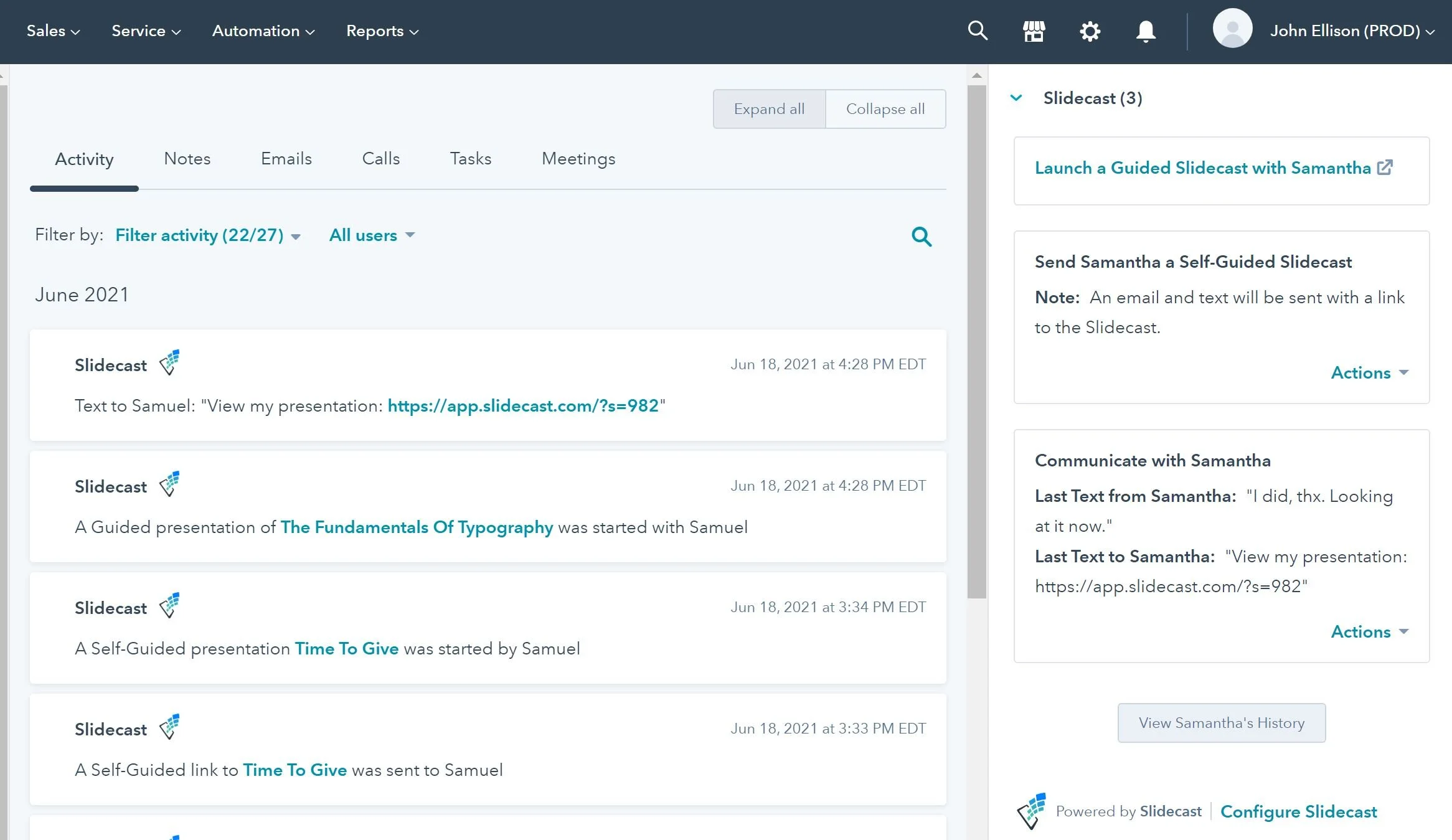Click Slidecast logo on 'was started by Samuel' card
Viewport: 1452px width, 840px height.
pos(169,605)
